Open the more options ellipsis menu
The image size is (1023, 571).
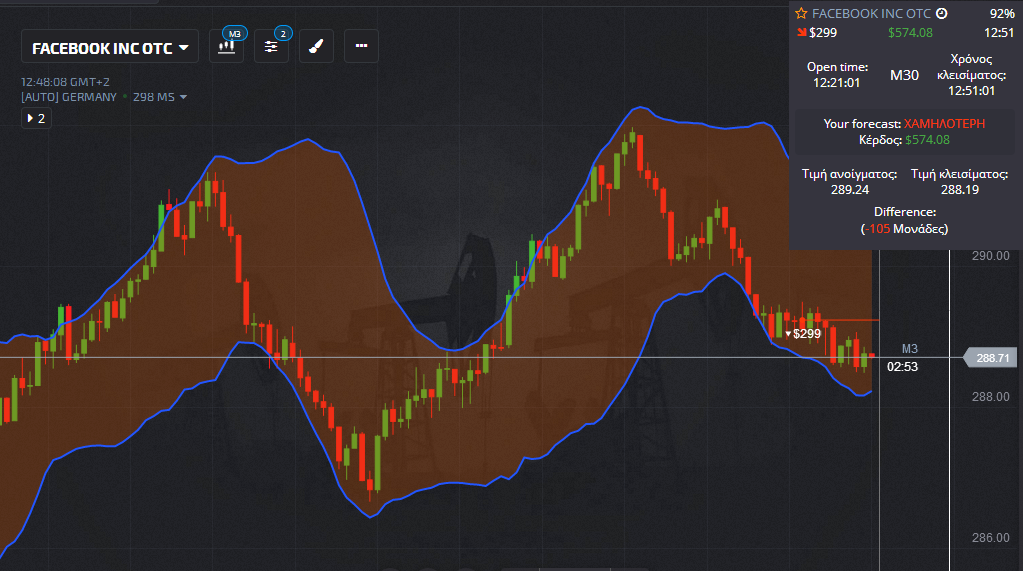coord(361,46)
